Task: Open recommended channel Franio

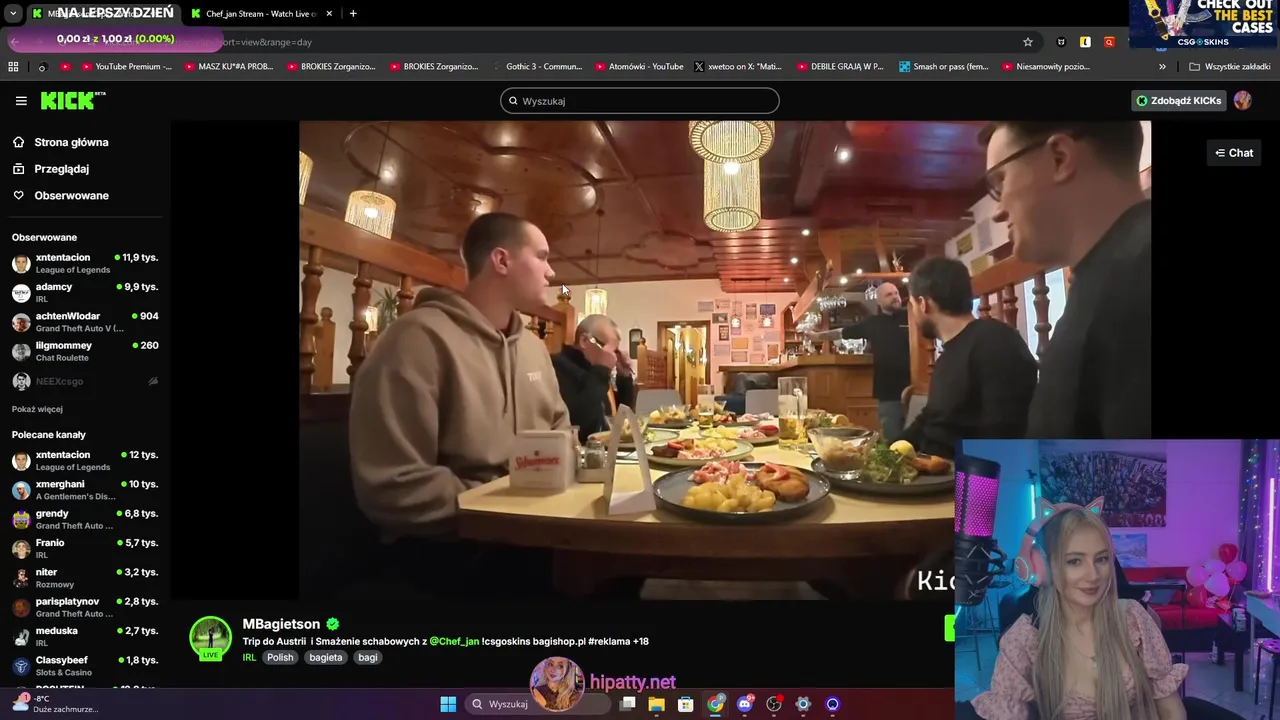Action: click(84, 548)
